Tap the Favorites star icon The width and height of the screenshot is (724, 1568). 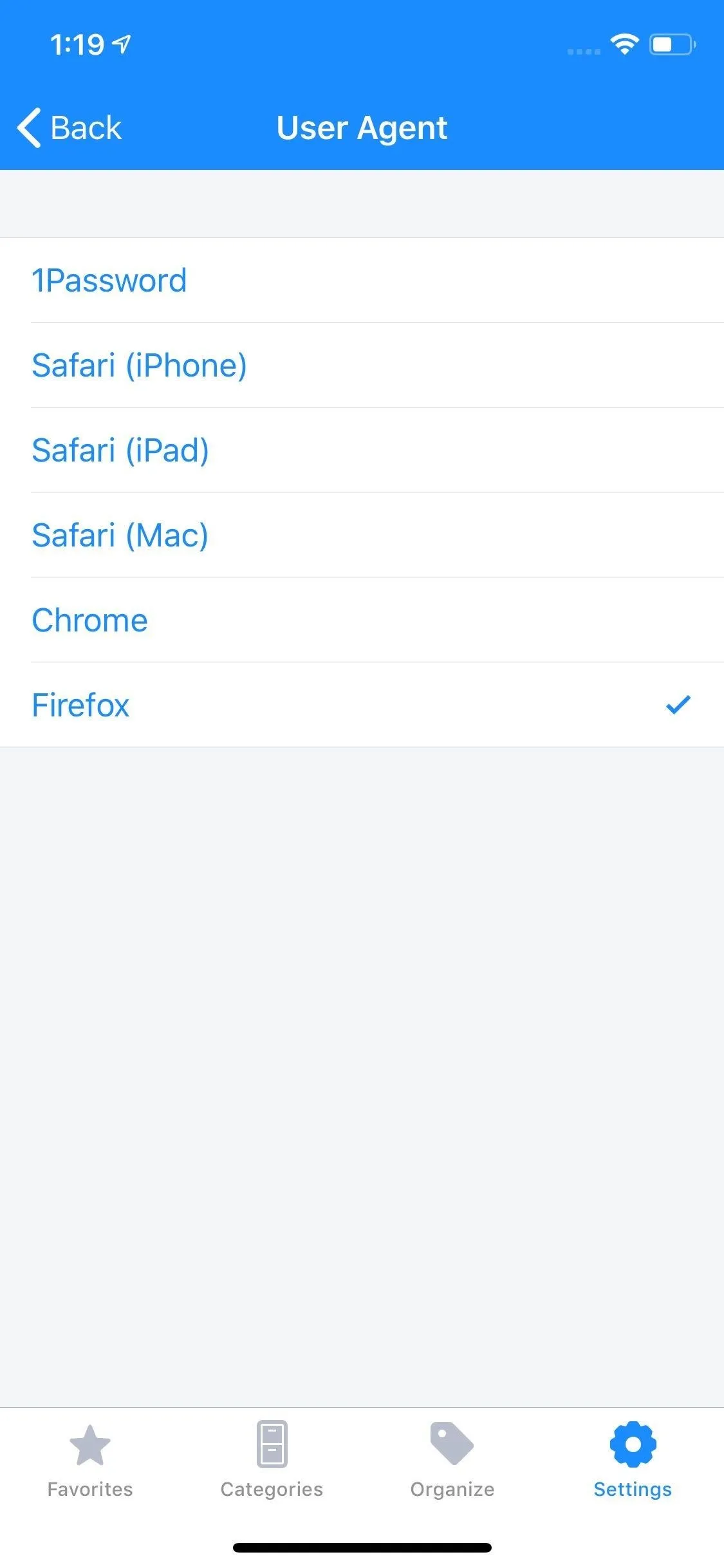pos(90,1444)
